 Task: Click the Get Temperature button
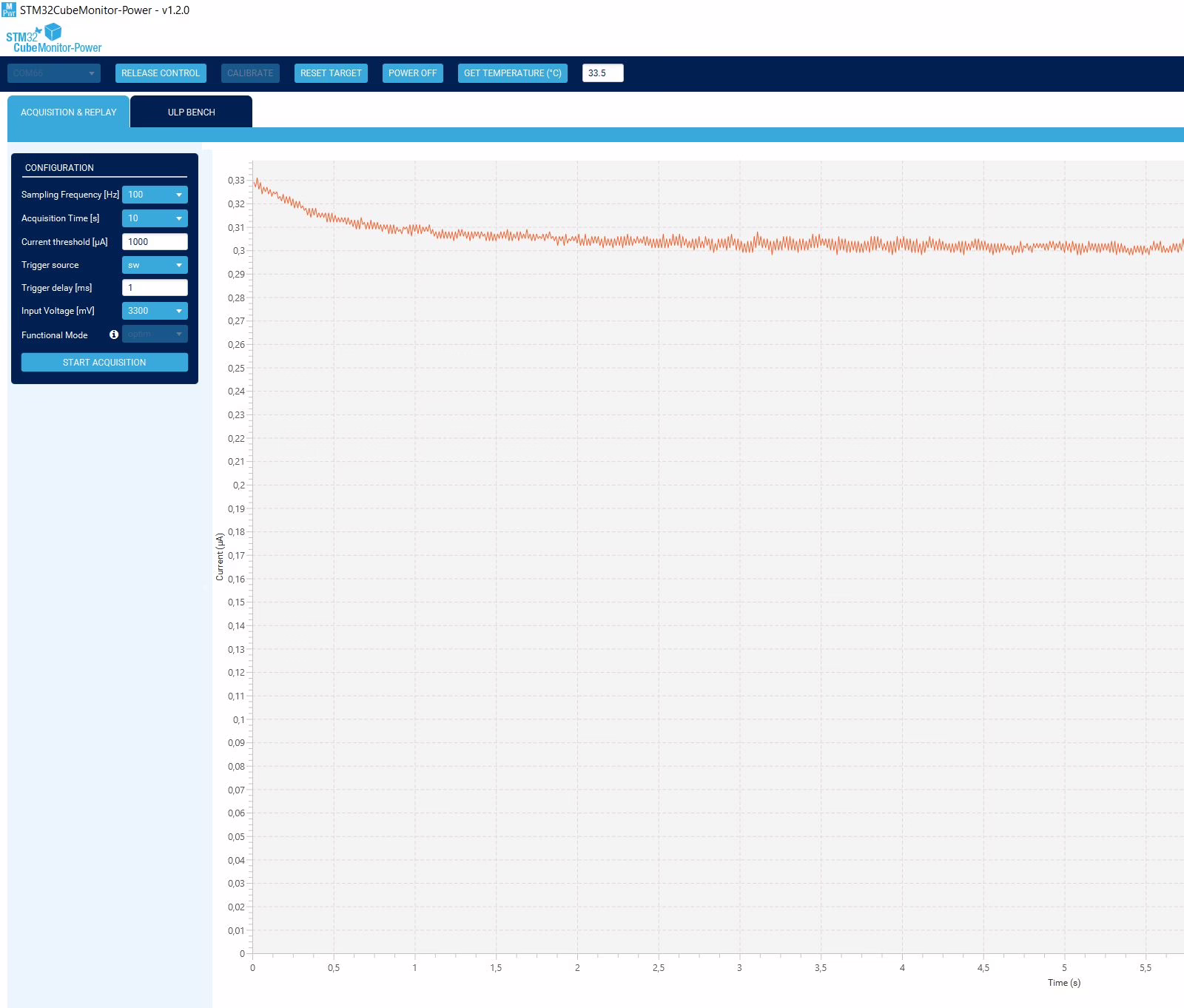pyautogui.click(x=512, y=73)
